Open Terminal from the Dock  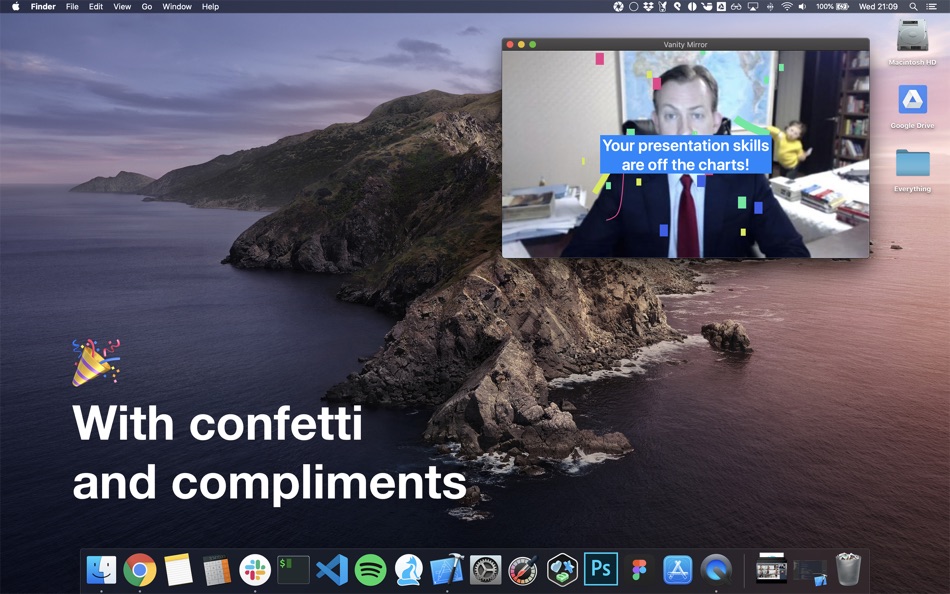(293, 570)
